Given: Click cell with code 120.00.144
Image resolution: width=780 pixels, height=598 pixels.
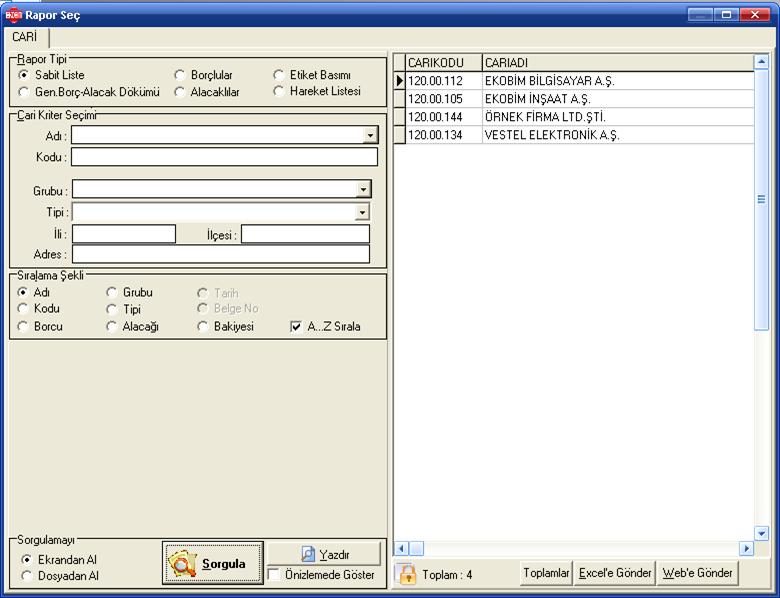Looking at the screenshot, I should click(444, 116).
